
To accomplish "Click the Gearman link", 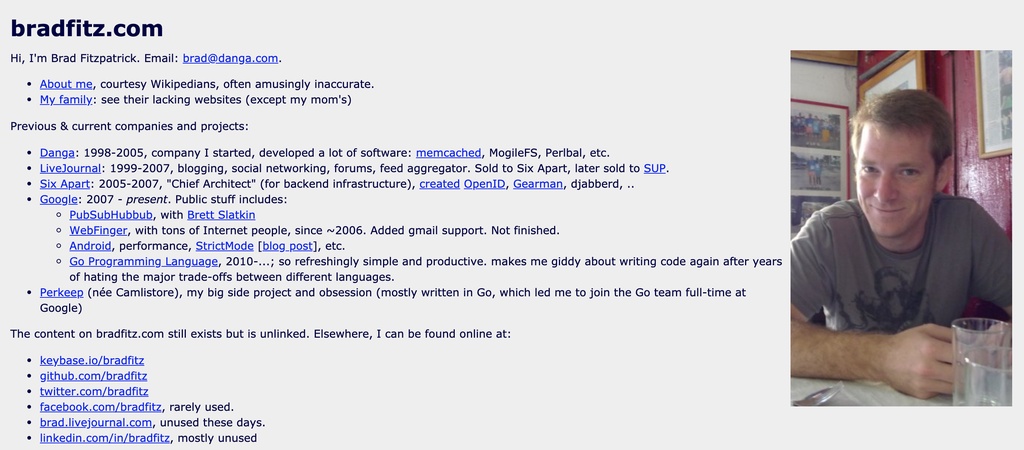I will click(x=538, y=184).
